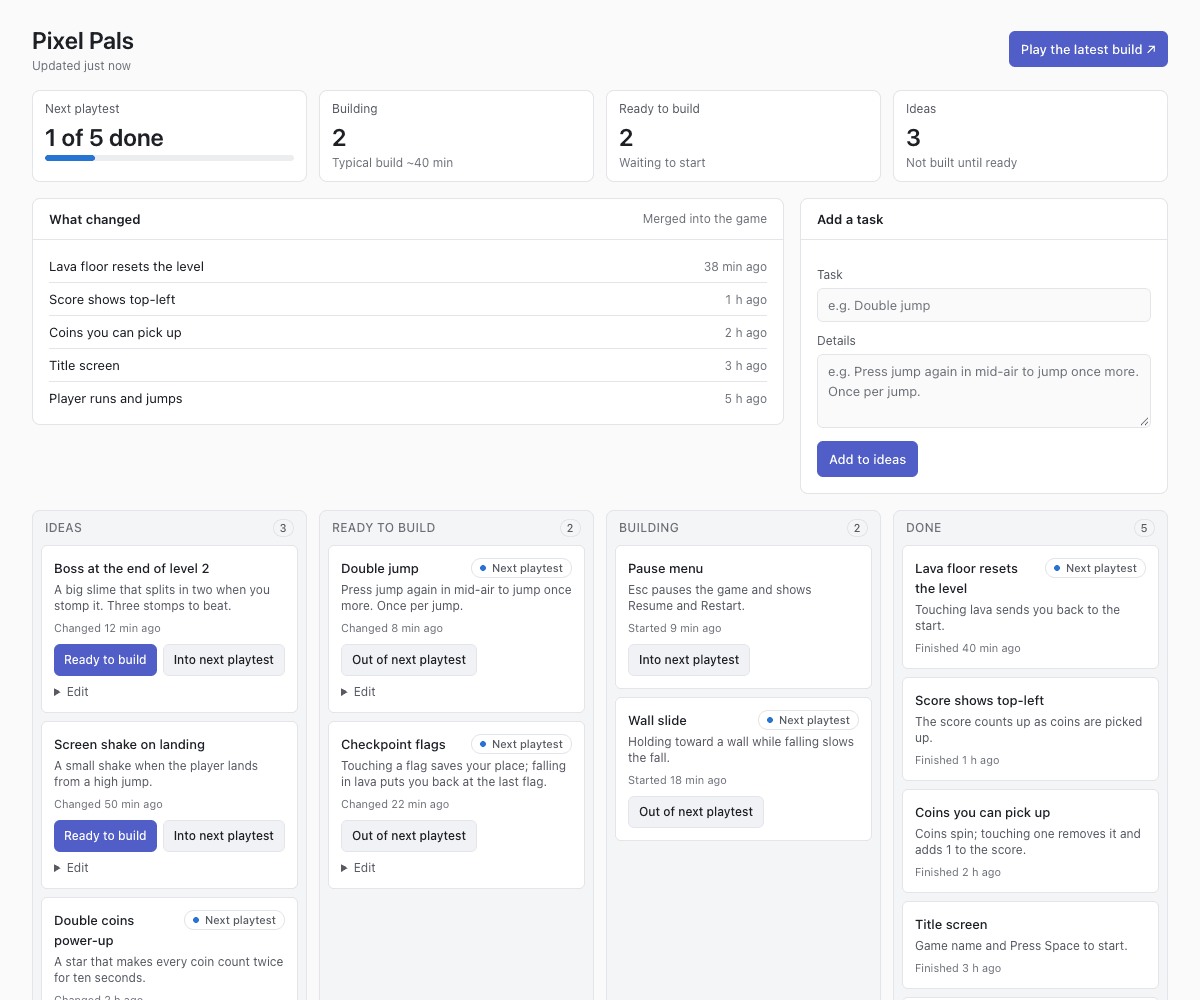Select Coins you can pick up changelog row
Screen dimensions: 1200x1000
pyautogui.click(x=408, y=333)
